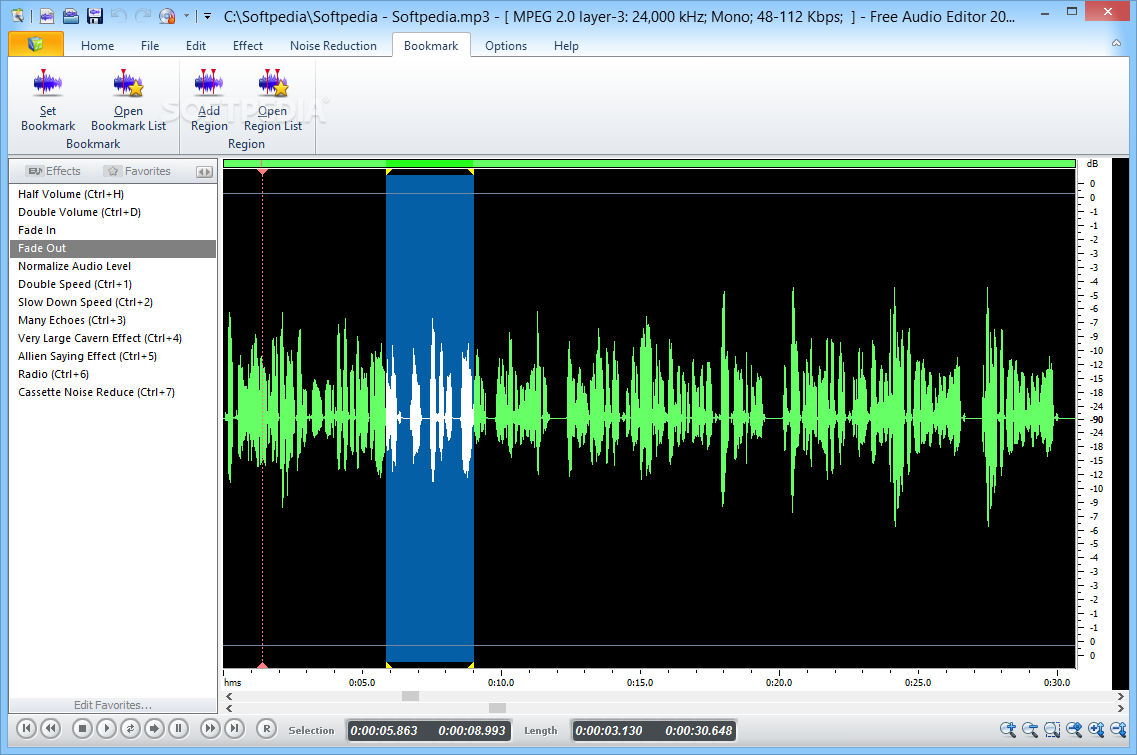Jump to the end with skip-forward button

pyautogui.click(x=234, y=728)
